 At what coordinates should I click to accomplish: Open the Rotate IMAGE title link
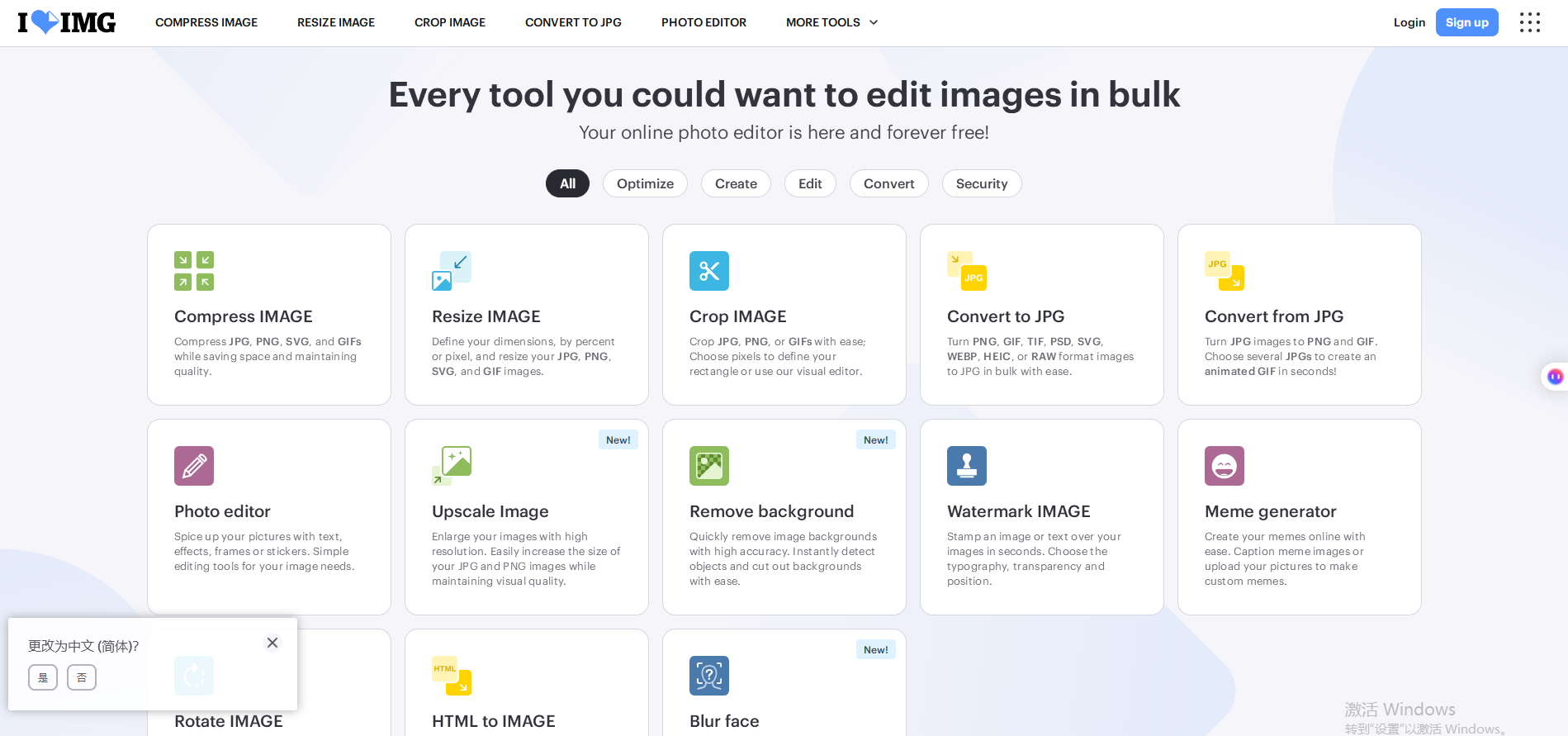coord(229,721)
